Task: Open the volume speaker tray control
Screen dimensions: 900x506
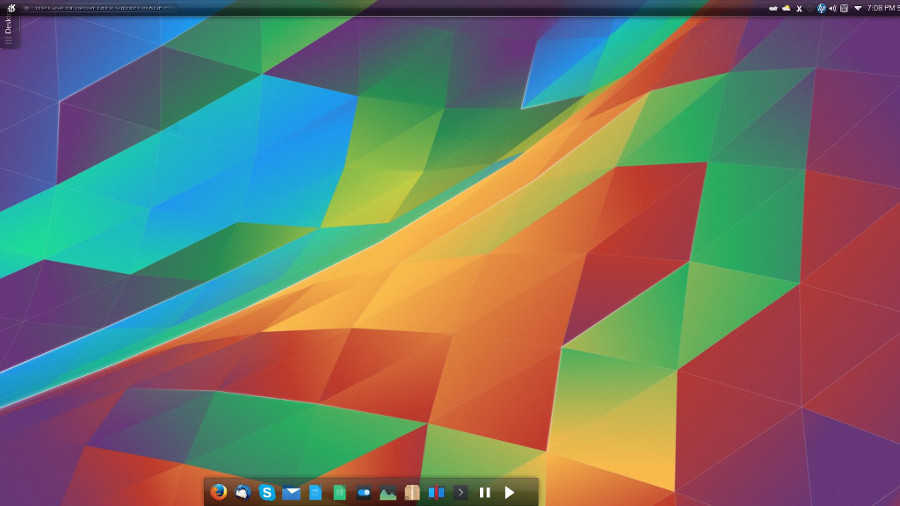Action: (833, 8)
